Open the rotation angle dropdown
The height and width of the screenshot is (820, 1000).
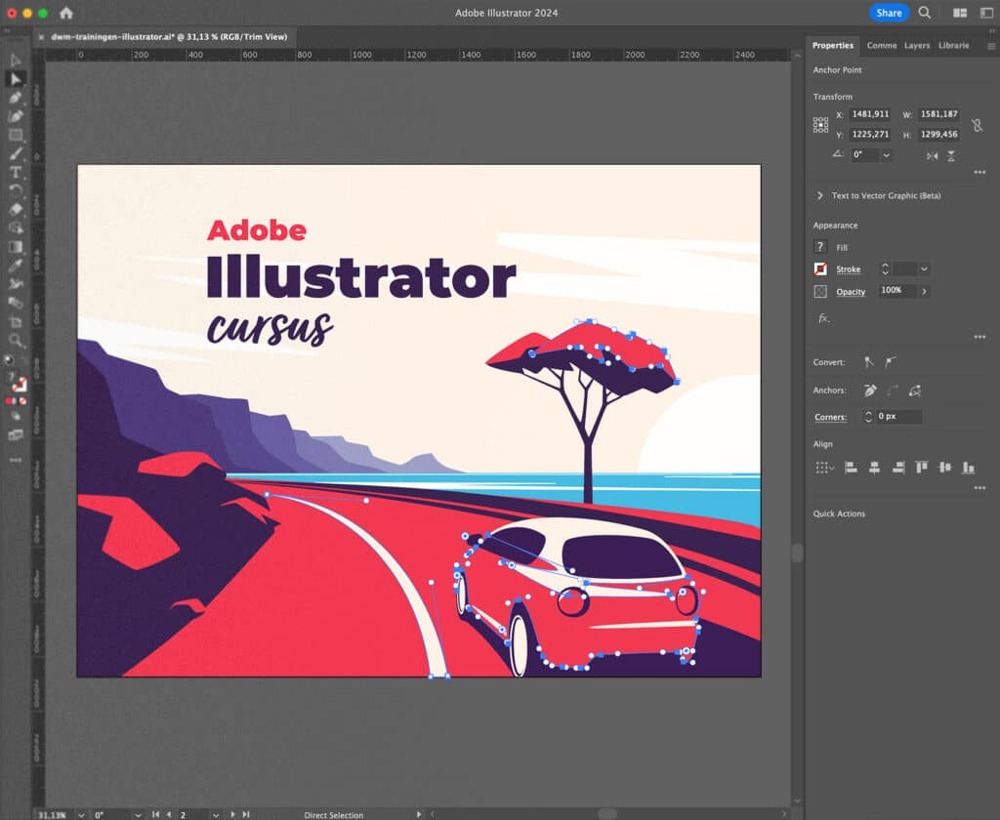pos(887,155)
